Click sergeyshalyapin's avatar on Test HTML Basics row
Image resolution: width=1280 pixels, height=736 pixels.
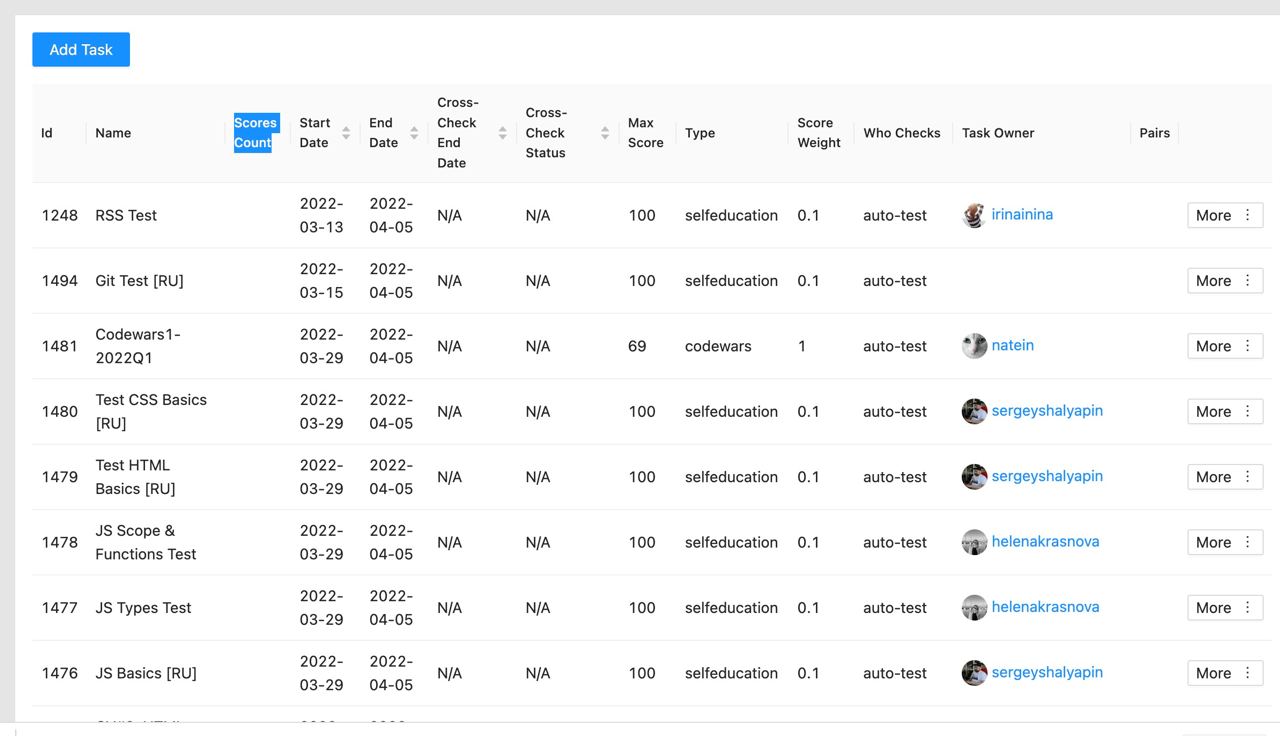(973, 477)
